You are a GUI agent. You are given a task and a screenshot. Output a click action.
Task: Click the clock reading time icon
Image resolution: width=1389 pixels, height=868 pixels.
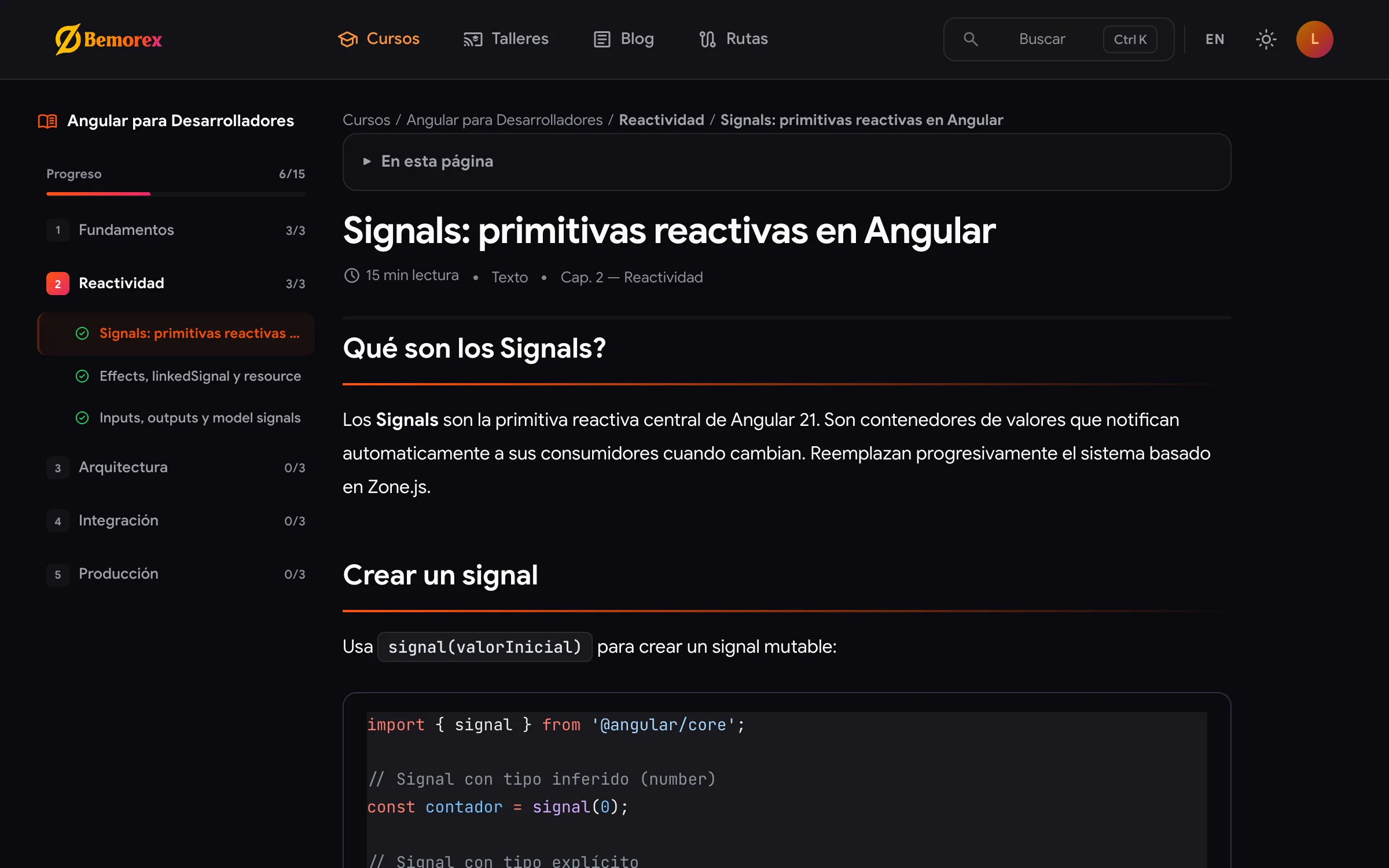[x=352, y=275]
